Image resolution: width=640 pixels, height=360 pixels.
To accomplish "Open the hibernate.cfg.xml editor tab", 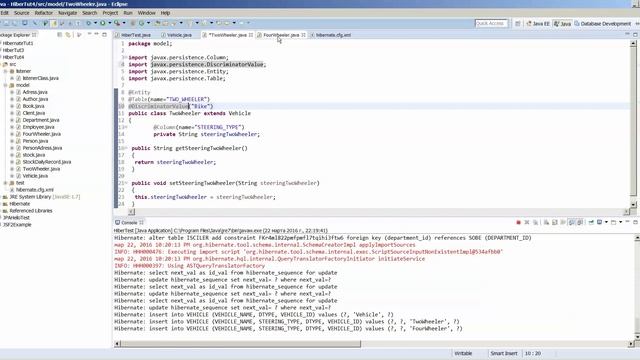I will [x=331, y=35].
